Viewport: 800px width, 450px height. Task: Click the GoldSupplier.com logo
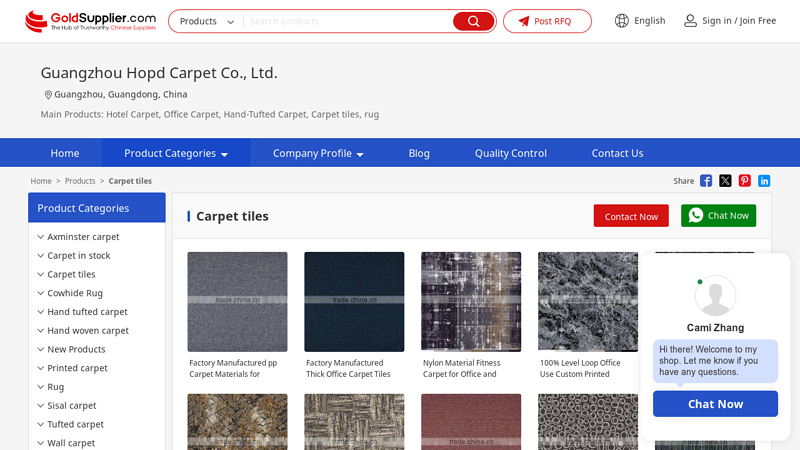coord(90,21)
